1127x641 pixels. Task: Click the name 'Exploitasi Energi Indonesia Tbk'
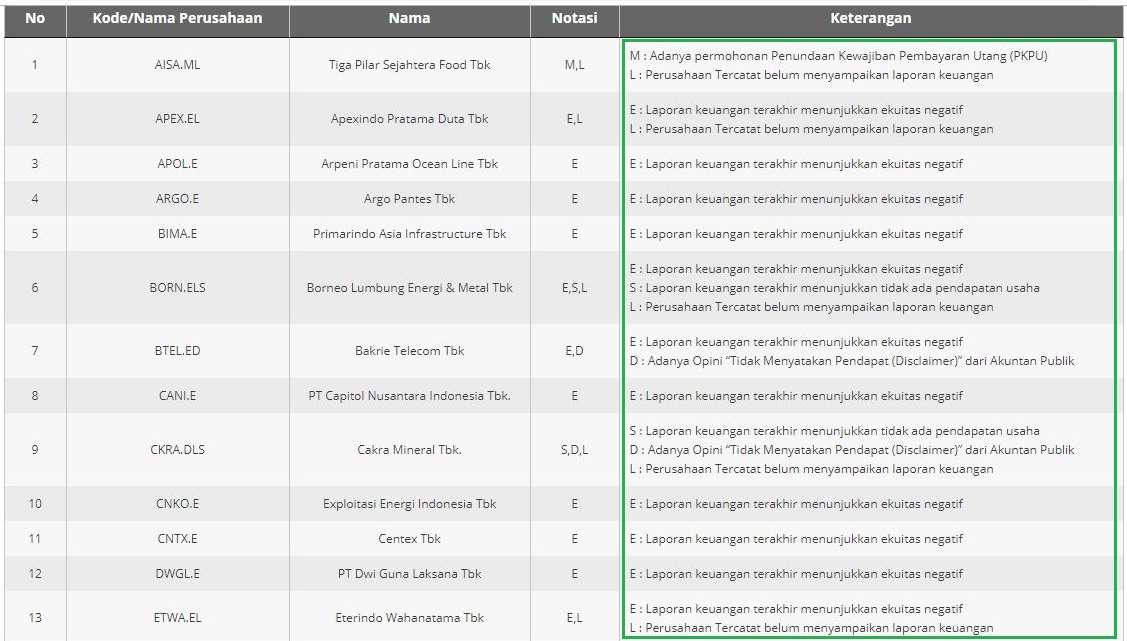coord(410,504)
